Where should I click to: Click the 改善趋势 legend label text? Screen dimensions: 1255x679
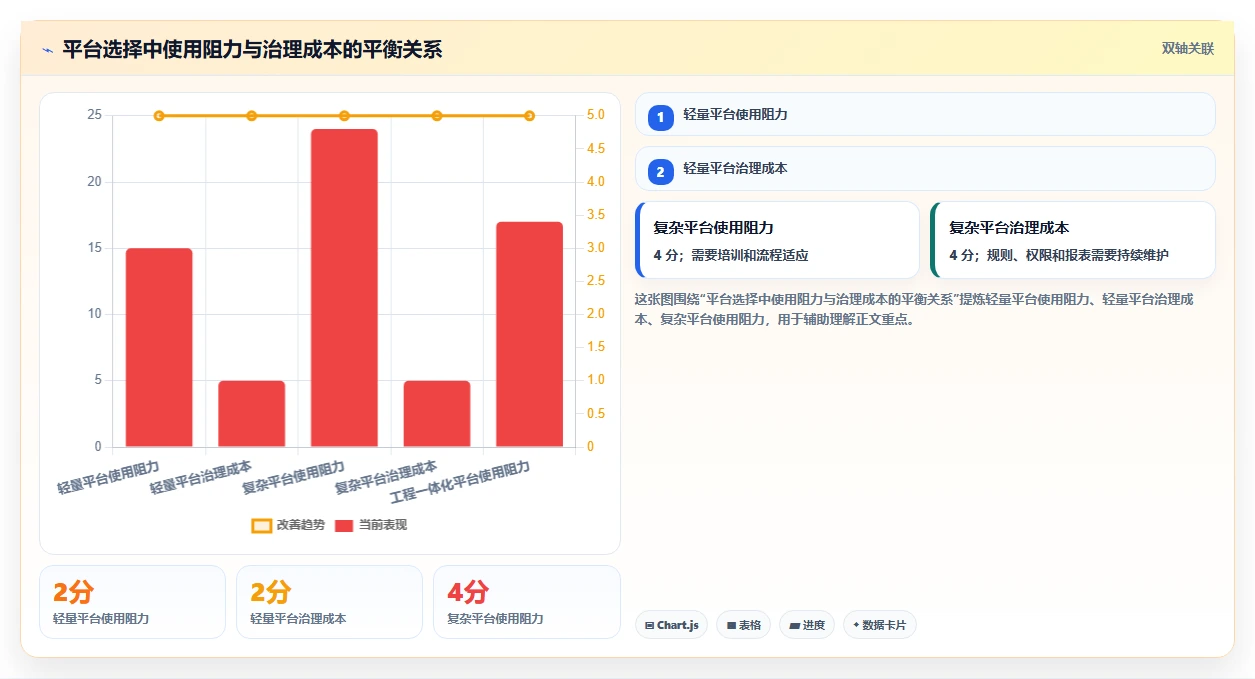[x=301, y=525]
